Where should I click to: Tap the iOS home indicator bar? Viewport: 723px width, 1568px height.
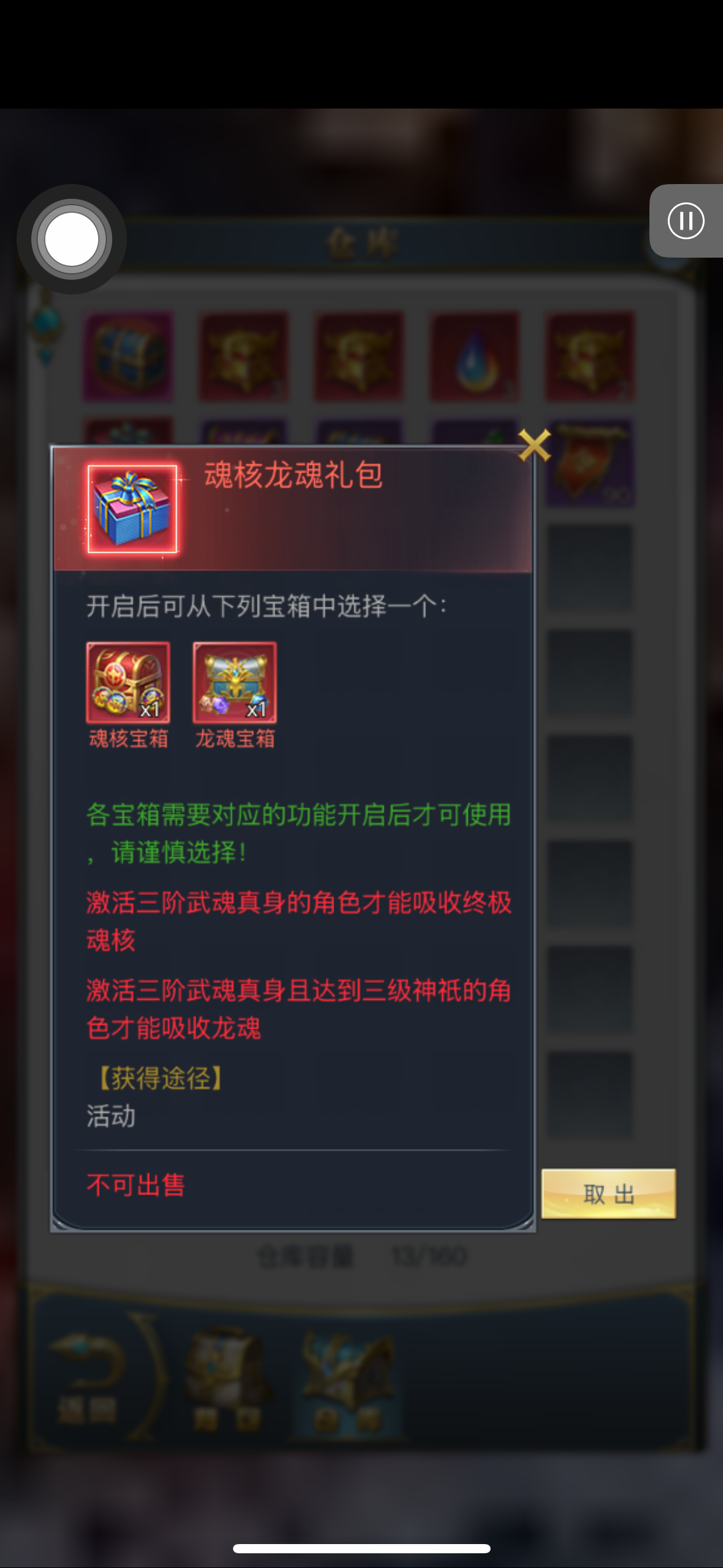[361, 1548]
